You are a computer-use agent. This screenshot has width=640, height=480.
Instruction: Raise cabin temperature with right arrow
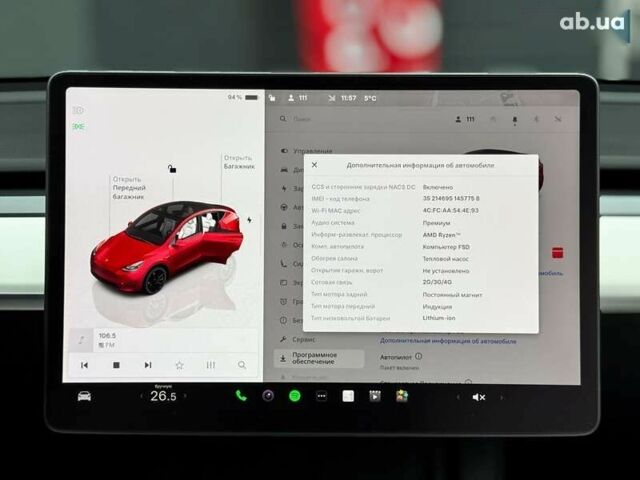click(x=185, y=396)
